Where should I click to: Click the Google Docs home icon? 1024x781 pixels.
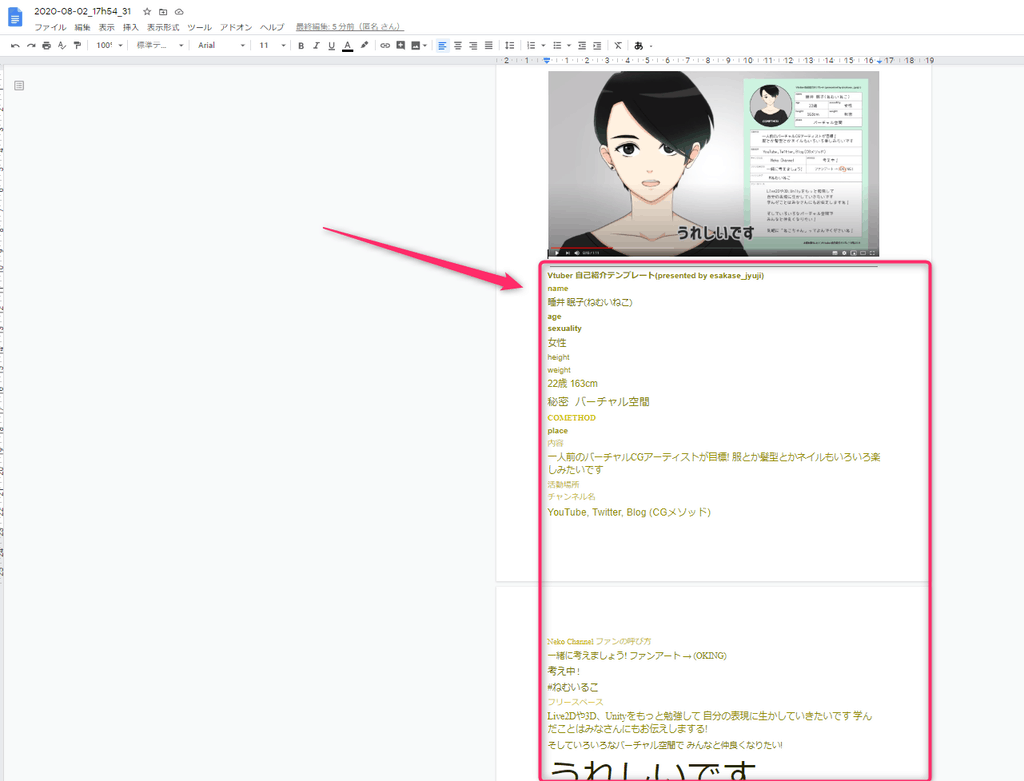click(15, 17)
